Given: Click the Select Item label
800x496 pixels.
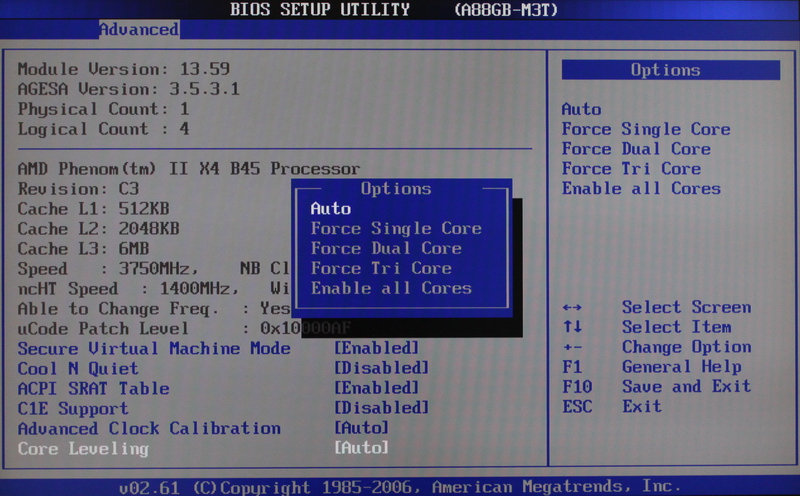Looking at the screenshot, I should click(x=677, y=327).
